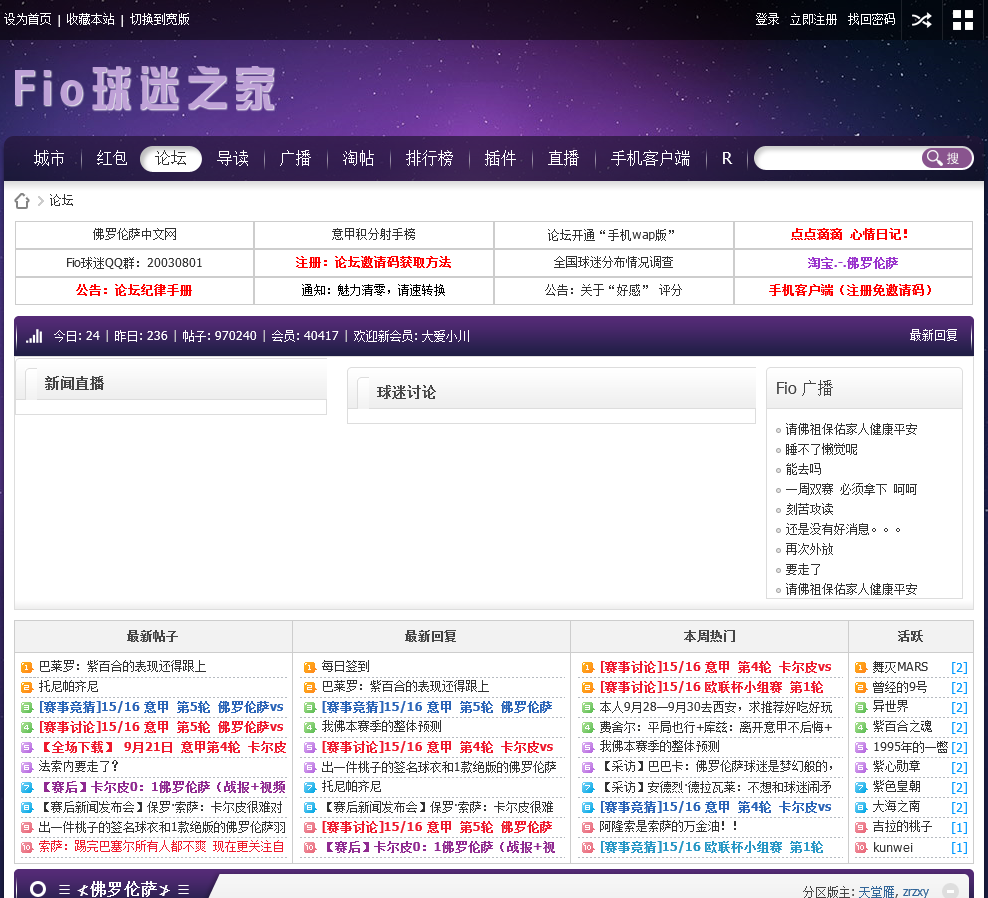Open 【采访】巴巴卡 post in 本周热门
The width and height of the screenshot is (988, 898).
(716, 766)
